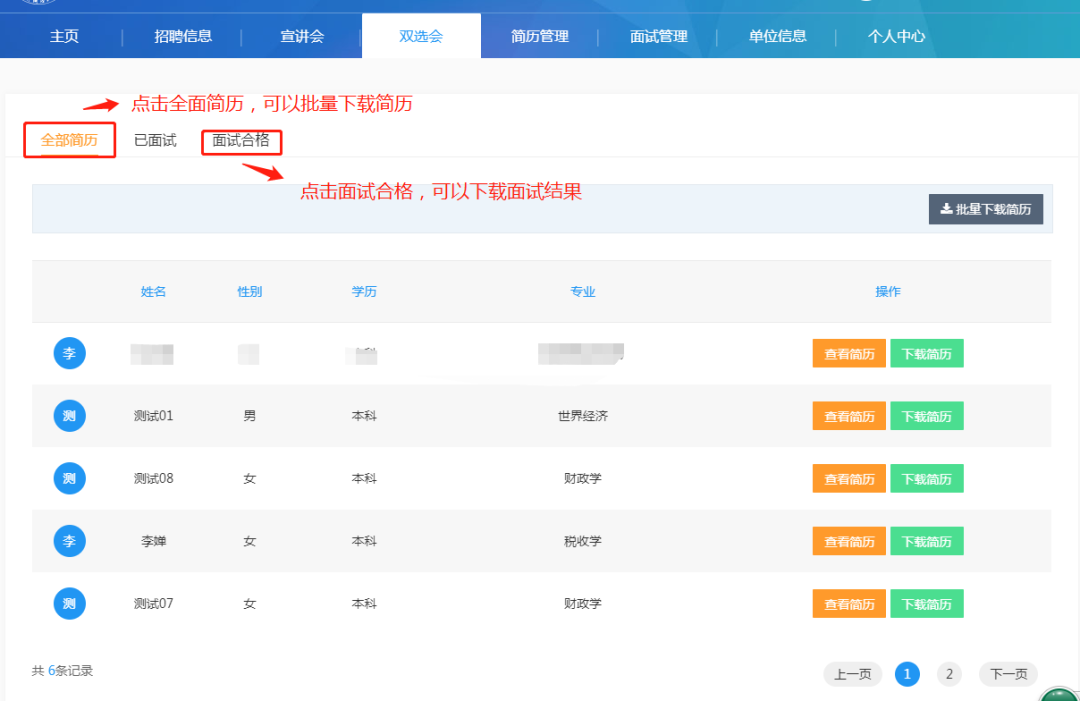Select the 面试合格 tab
This screenshot has height=701, width=1080.
pos(241,141)
